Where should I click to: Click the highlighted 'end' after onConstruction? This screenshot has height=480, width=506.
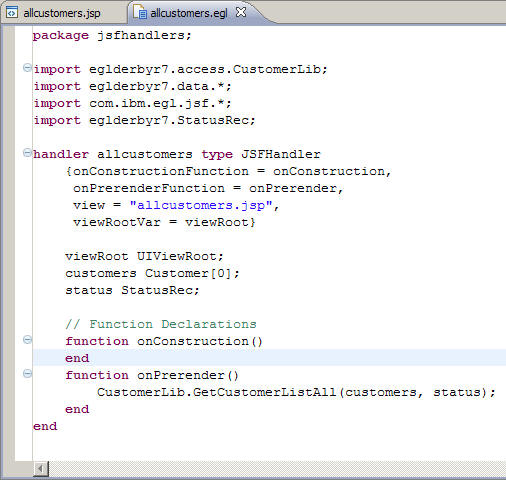[77, 358]
